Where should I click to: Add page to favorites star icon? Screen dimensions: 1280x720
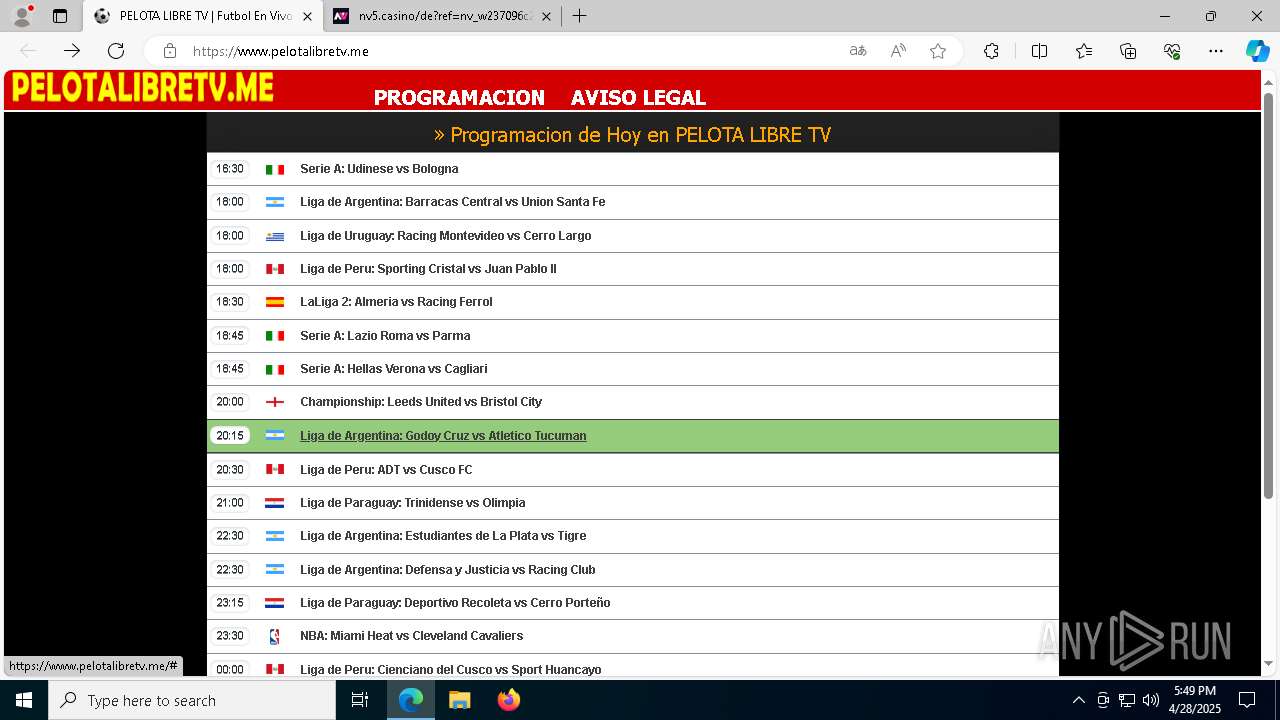click(938, 51)
